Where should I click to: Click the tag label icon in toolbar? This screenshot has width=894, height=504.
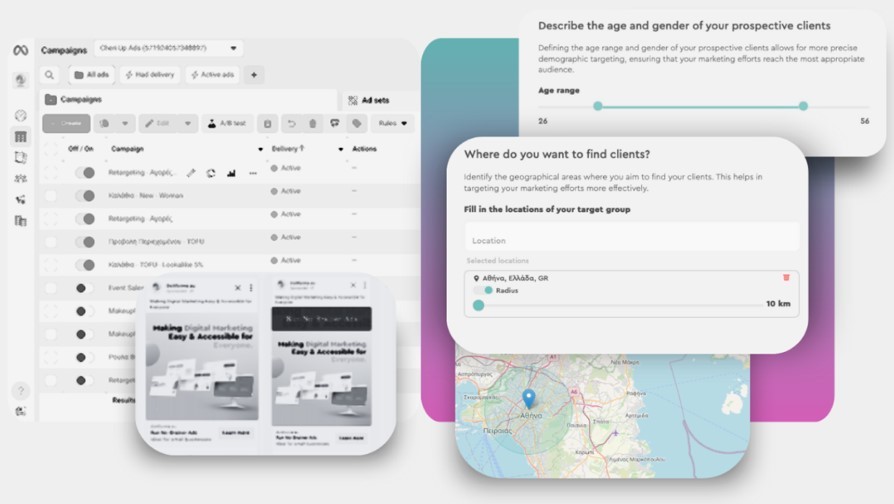[x=357, y=124]
